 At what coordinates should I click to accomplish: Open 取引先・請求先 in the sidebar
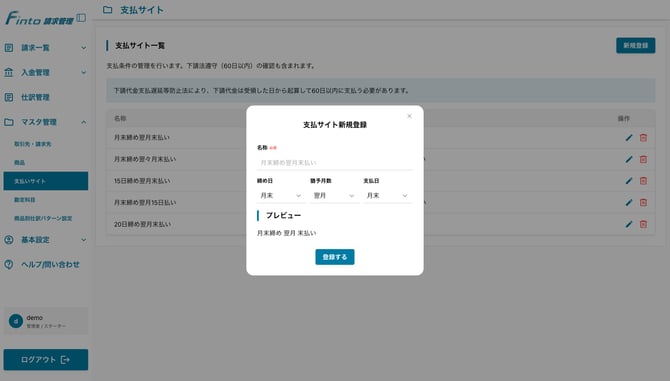coord(32,144)
